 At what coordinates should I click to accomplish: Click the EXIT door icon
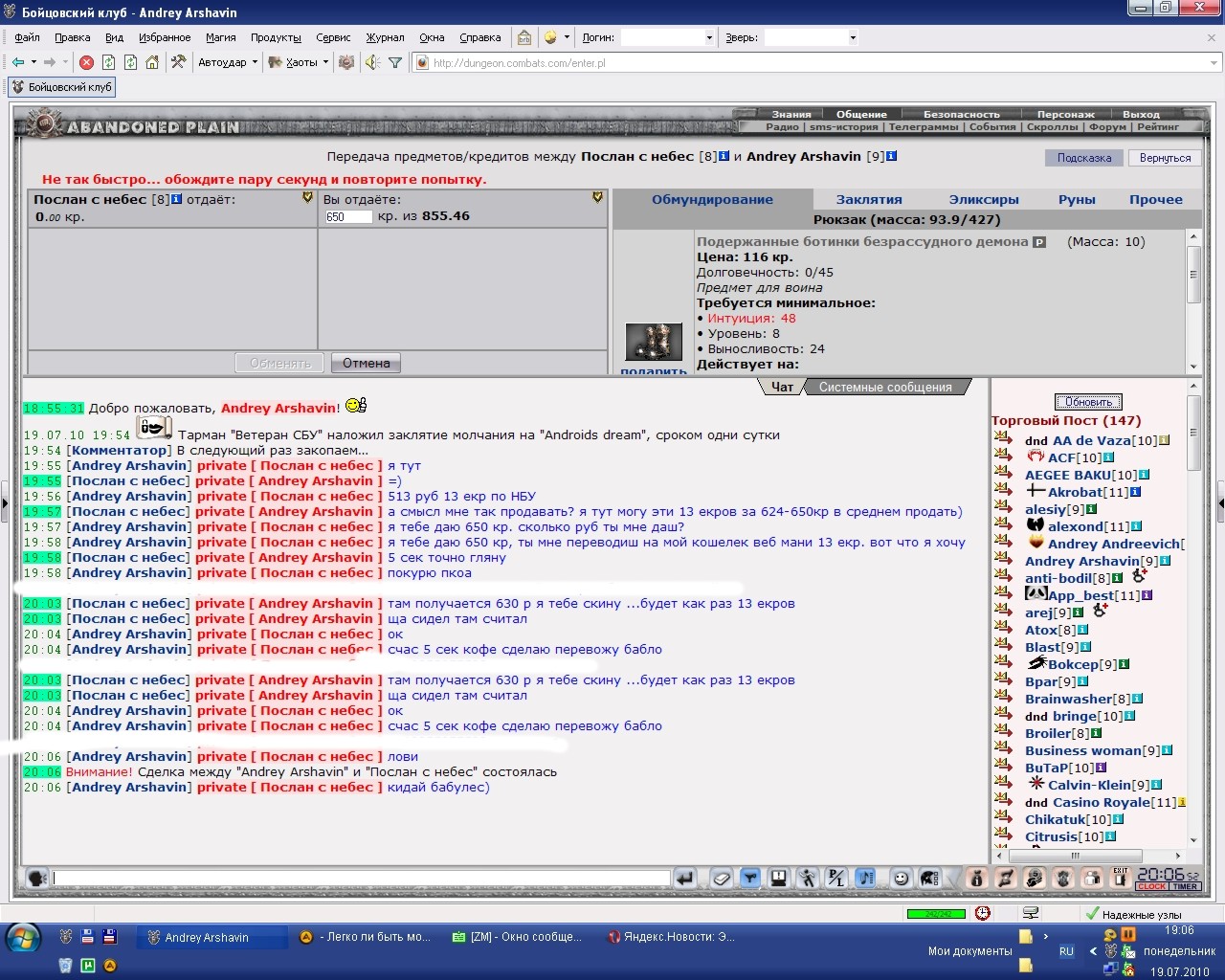click(1120, 878)
